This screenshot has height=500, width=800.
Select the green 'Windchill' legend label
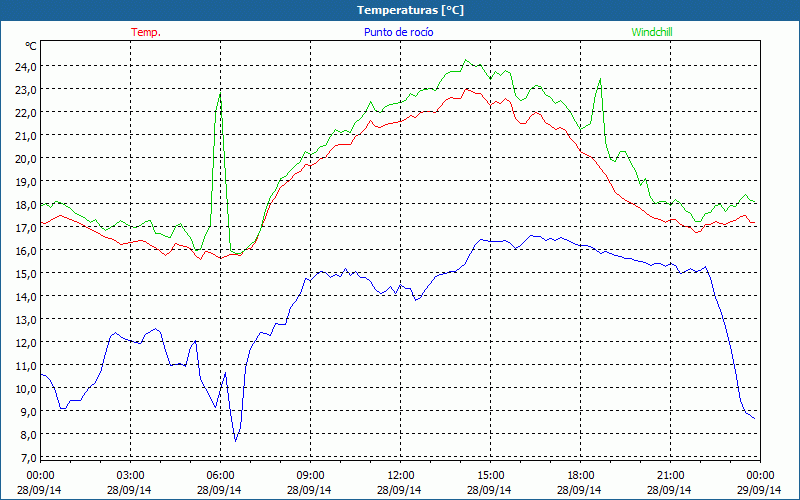652,32
